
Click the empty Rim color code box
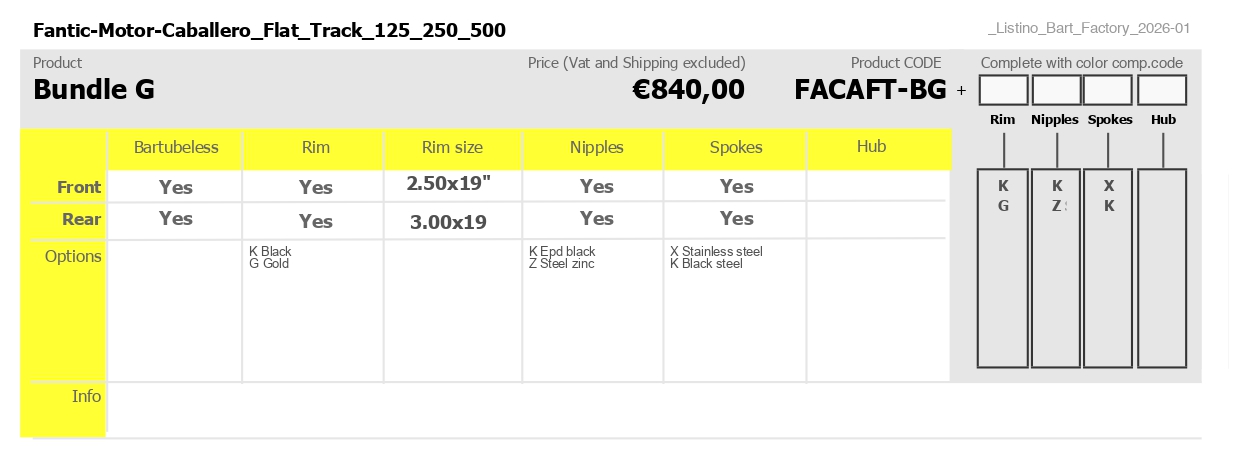coord(1003,90)
